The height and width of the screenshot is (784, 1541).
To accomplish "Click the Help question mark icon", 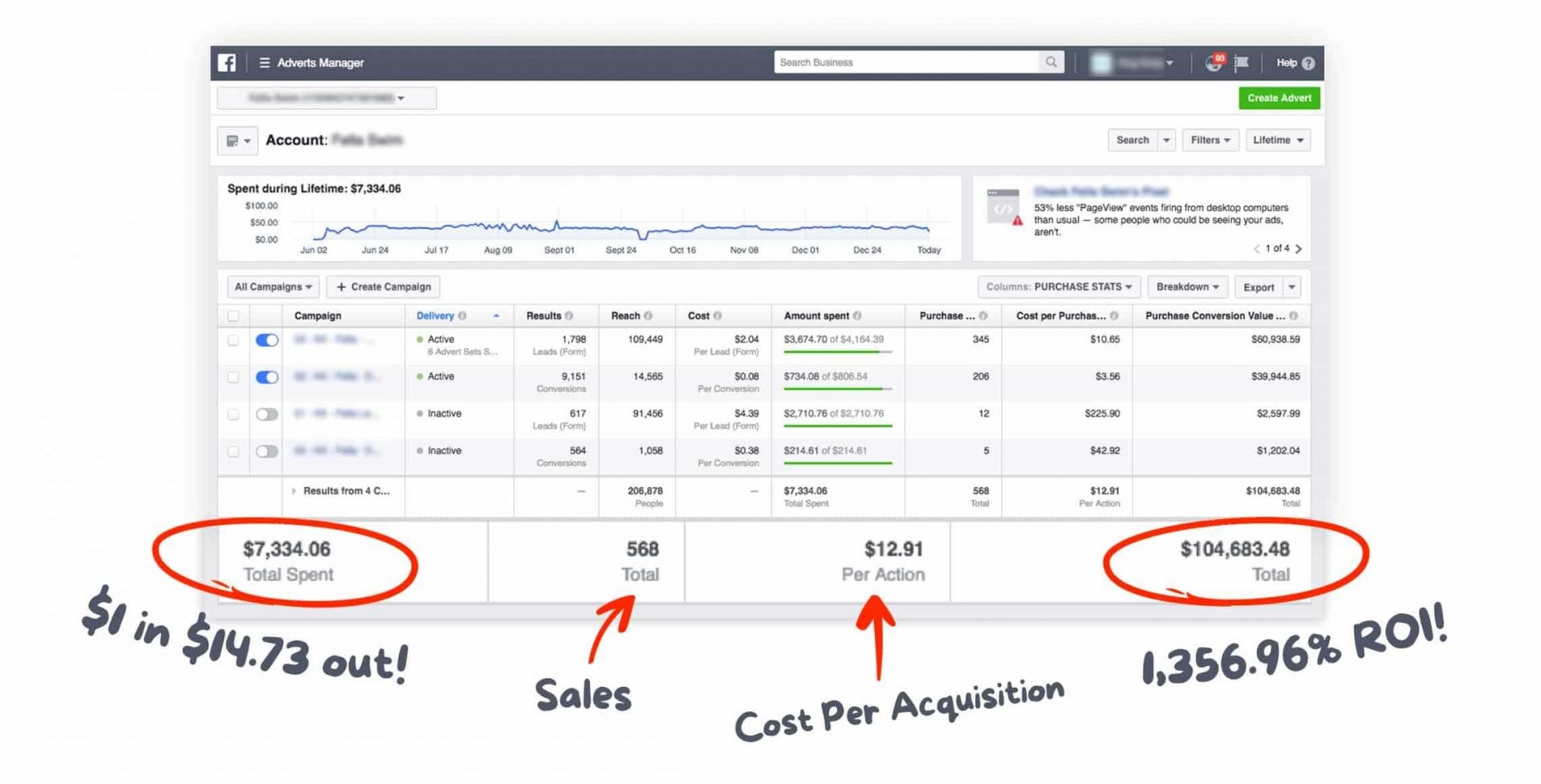I will [x=1308, y=63].
